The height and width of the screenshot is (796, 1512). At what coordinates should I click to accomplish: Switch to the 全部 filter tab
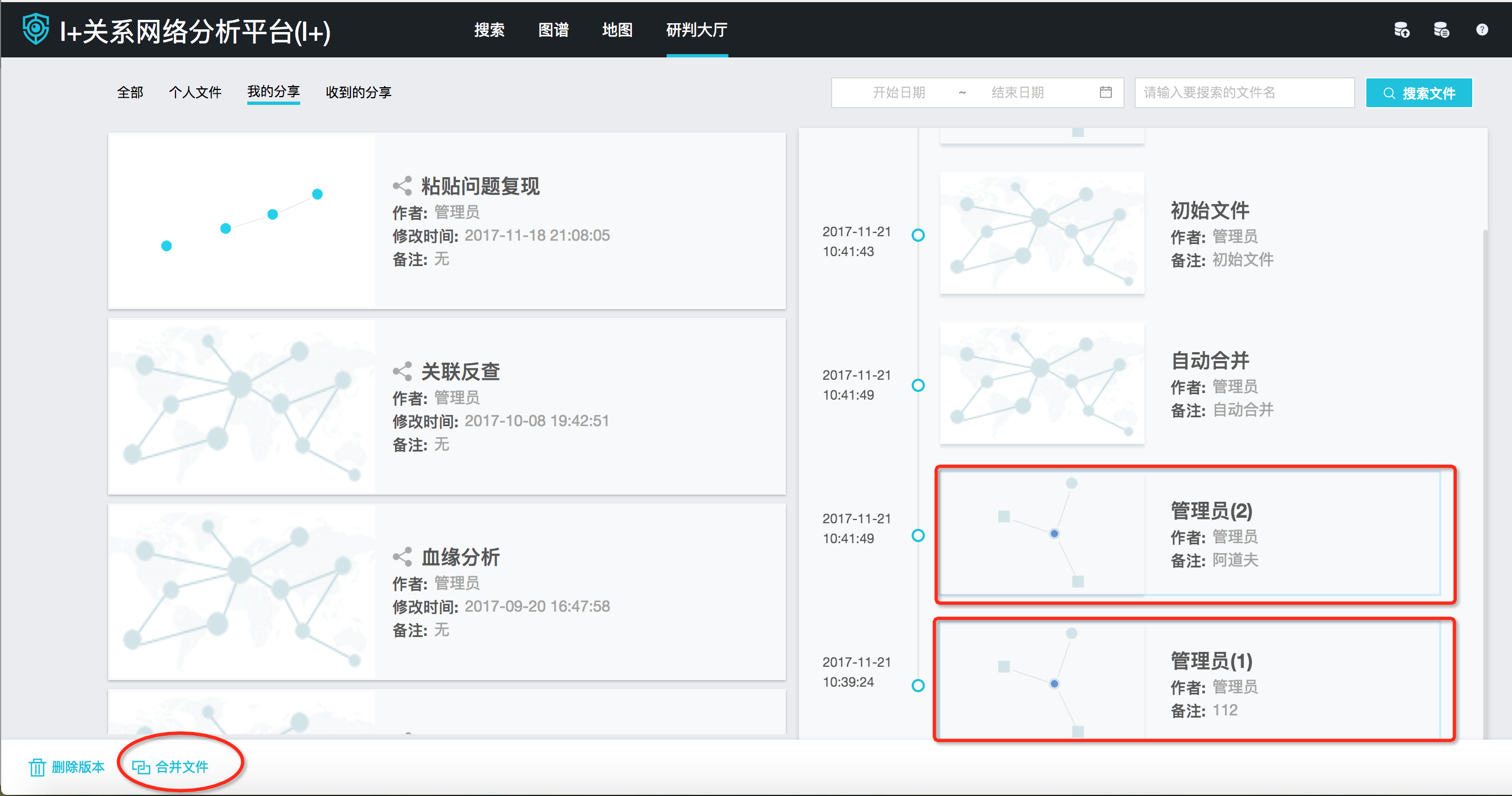(x=130, y=92)
